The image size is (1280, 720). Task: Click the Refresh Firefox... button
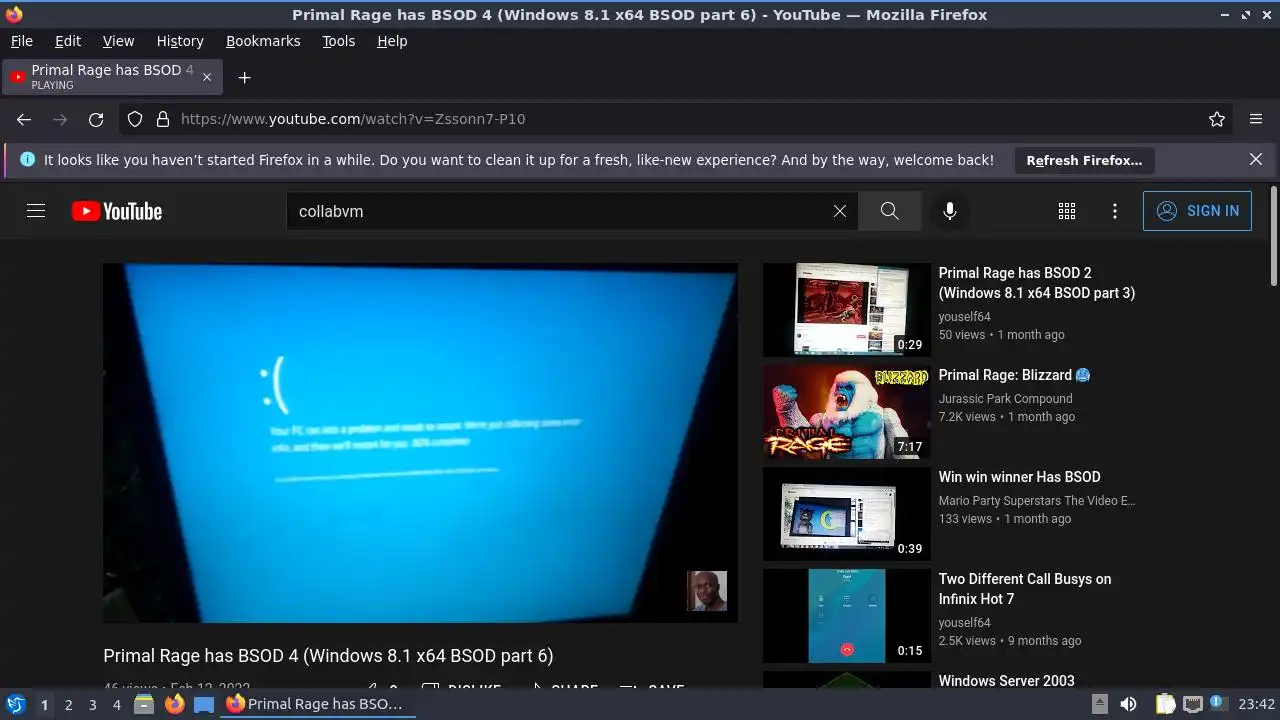[1084, 160]
